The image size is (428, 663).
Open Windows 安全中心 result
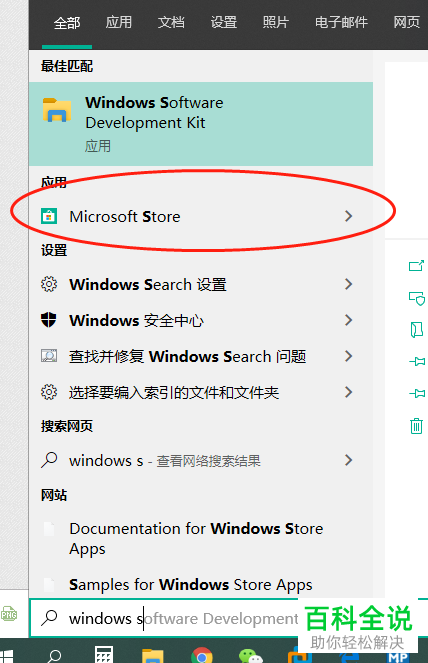(x=201, y=320)
